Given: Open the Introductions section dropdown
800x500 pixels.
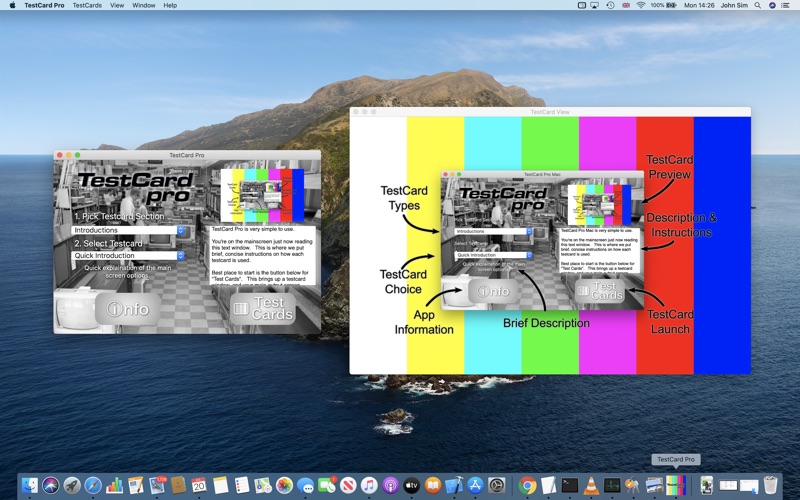Looking at the screenshot, I should point(128,230).
